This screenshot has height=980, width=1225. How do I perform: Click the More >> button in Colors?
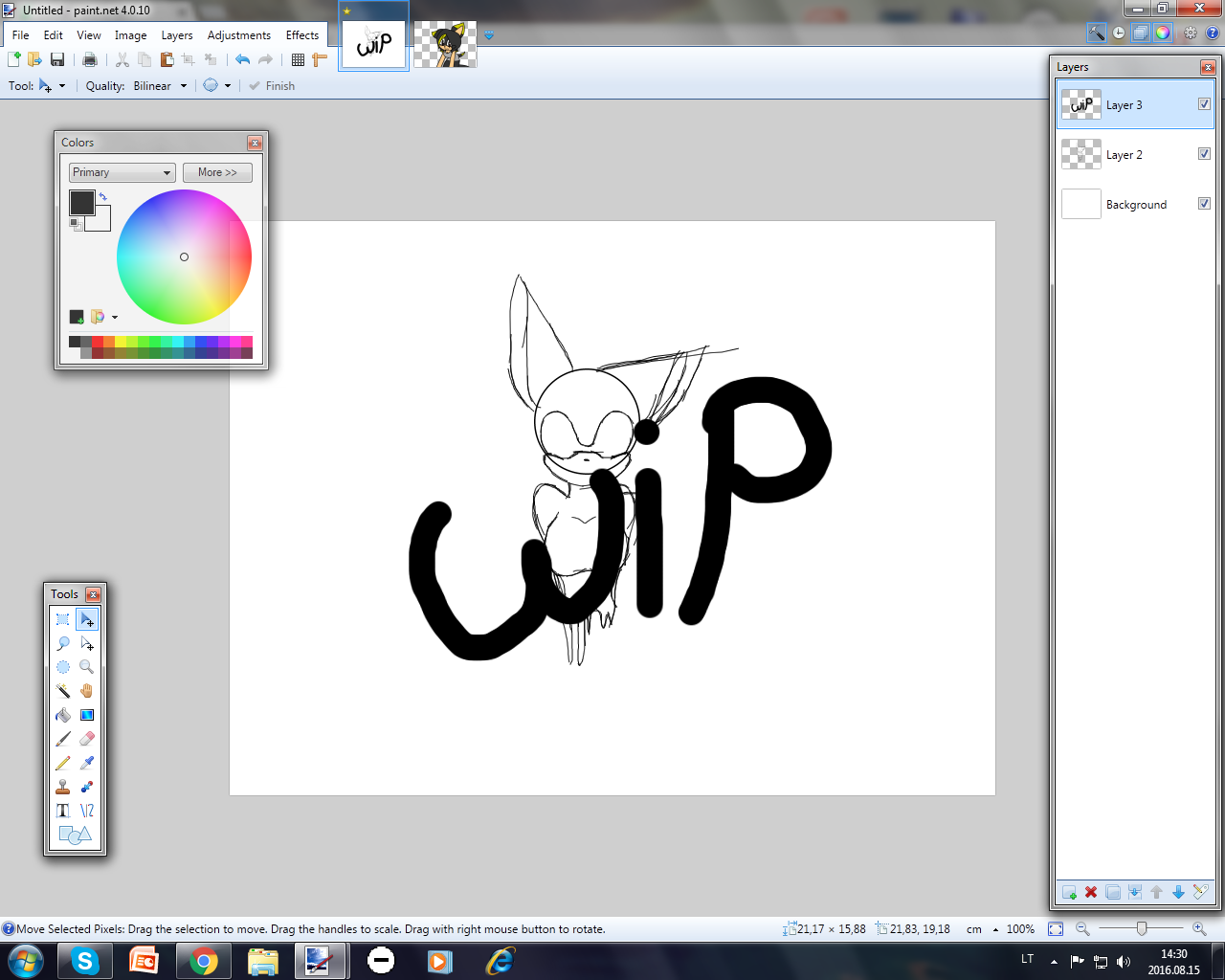coord(217,172)
